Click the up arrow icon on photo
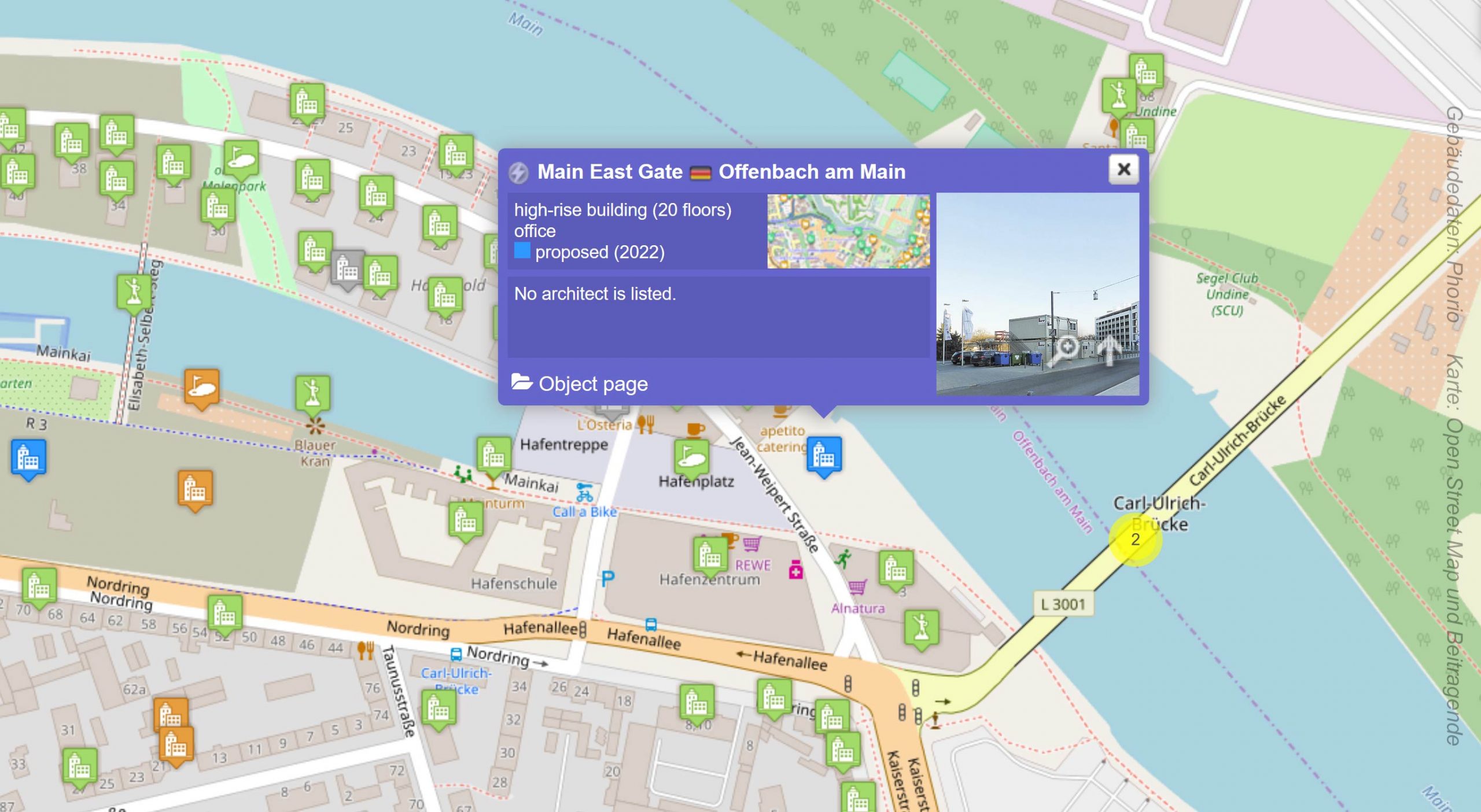Screen dimensions: 1481x812 [1108, 349]
